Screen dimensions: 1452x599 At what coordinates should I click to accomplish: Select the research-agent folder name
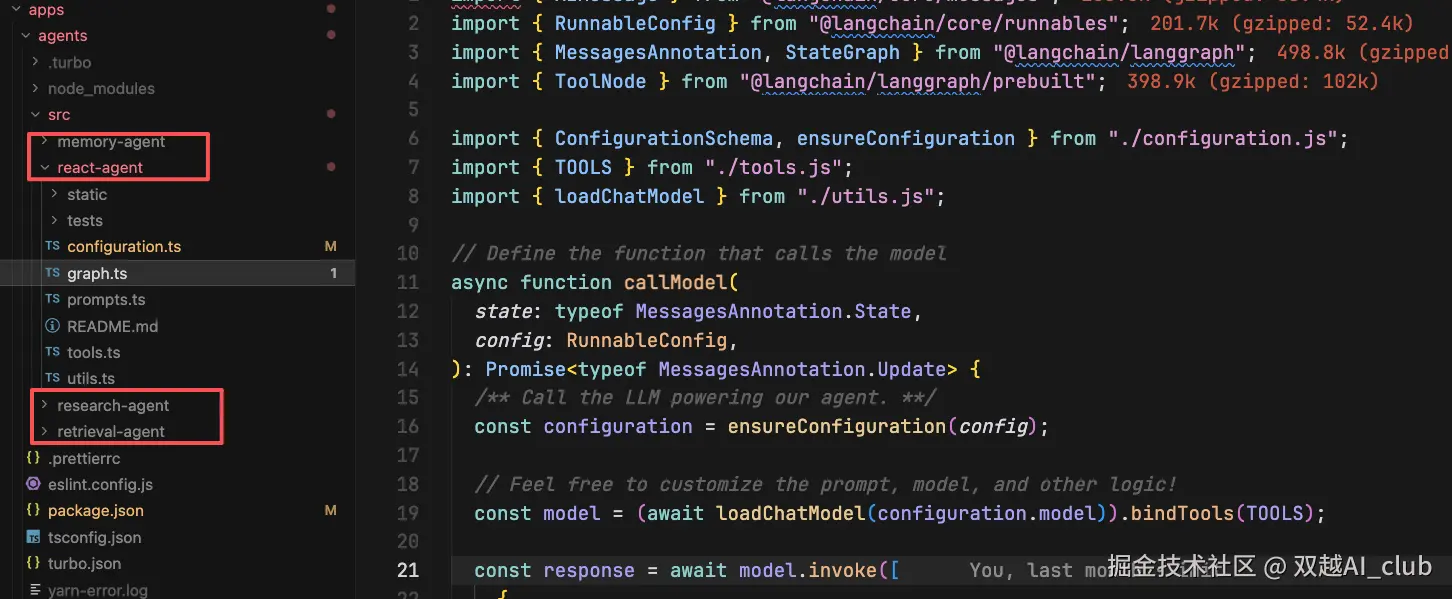click(113, 405)
